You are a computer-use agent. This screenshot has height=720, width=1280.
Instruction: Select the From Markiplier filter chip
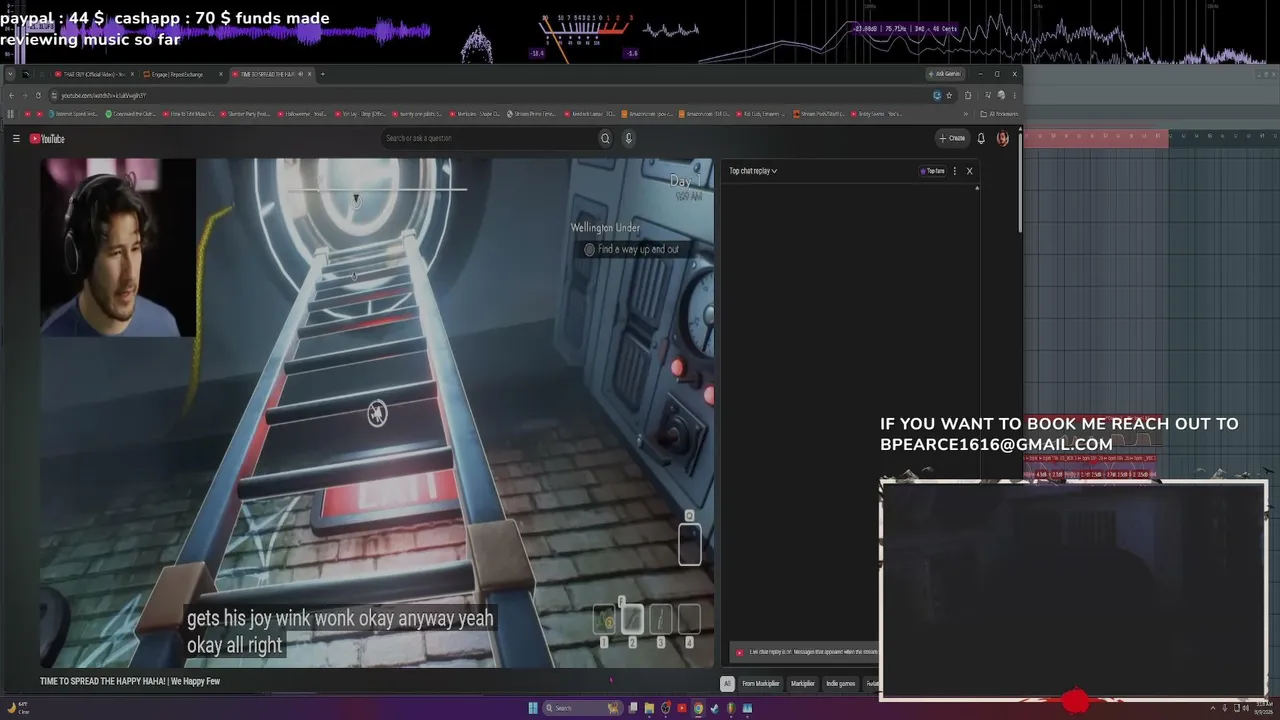click(761, 684)
